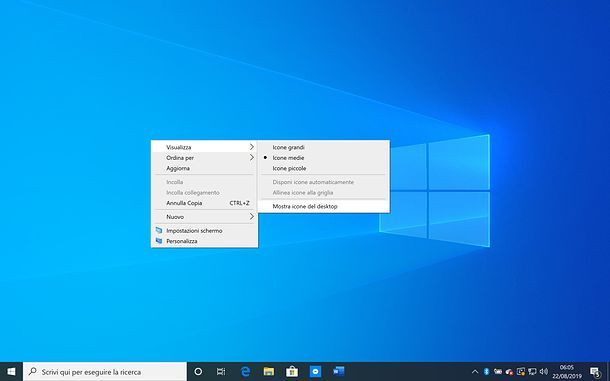Launch Word from the taskbar

[x=339, y=372]
